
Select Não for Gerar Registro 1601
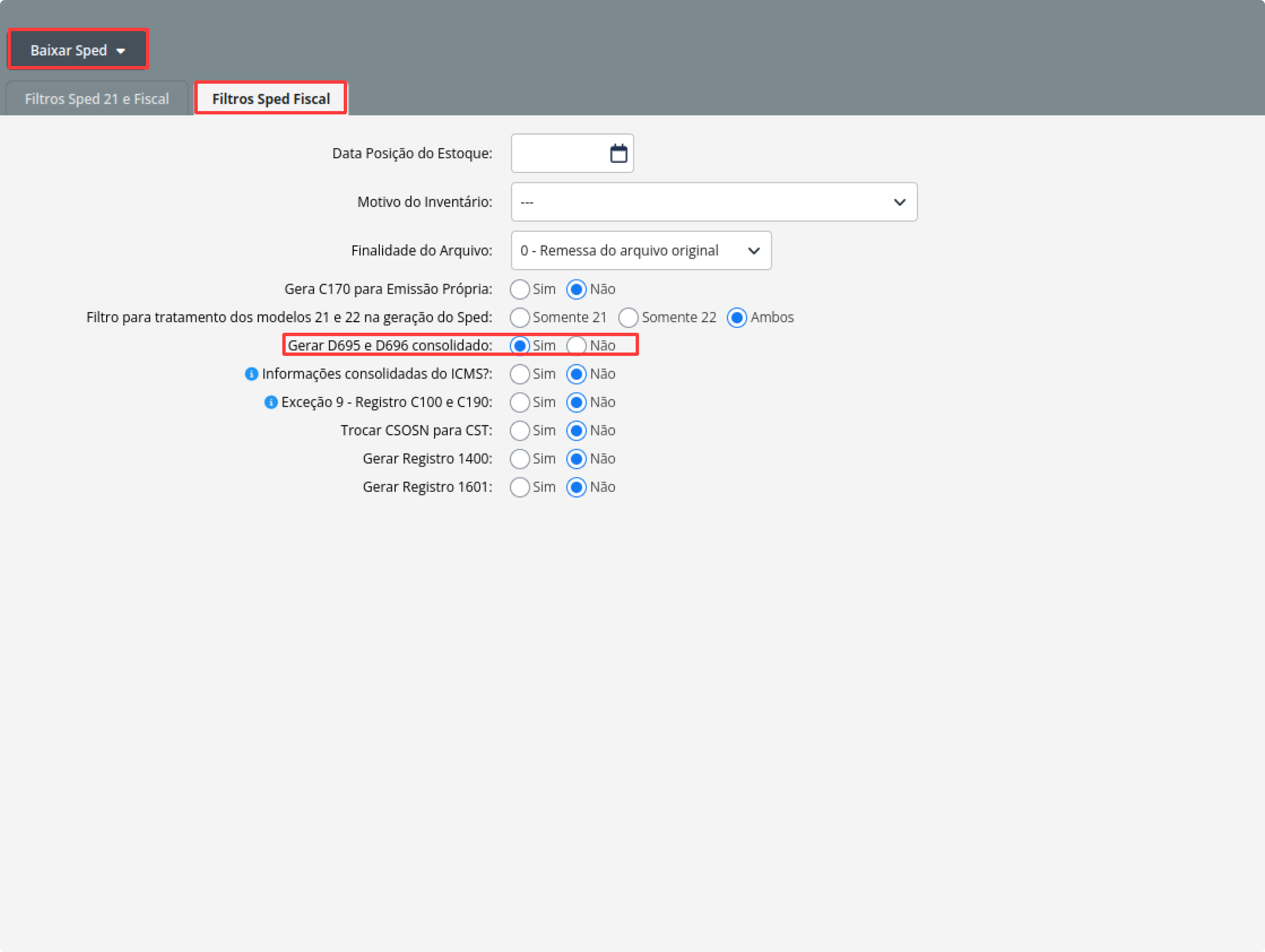pyautogui.click(x=576, y=487)
